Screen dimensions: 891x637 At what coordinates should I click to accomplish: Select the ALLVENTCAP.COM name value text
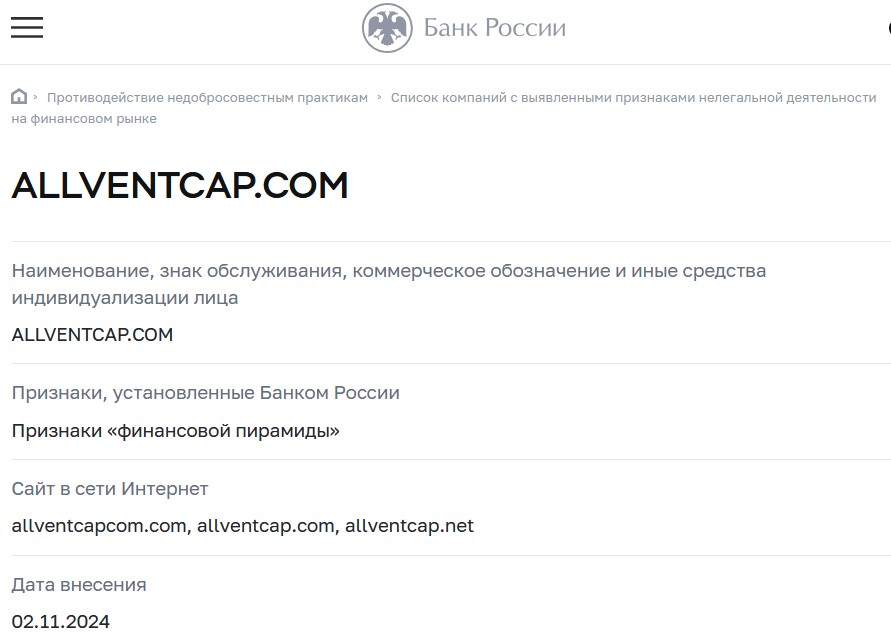coord(92,335)
